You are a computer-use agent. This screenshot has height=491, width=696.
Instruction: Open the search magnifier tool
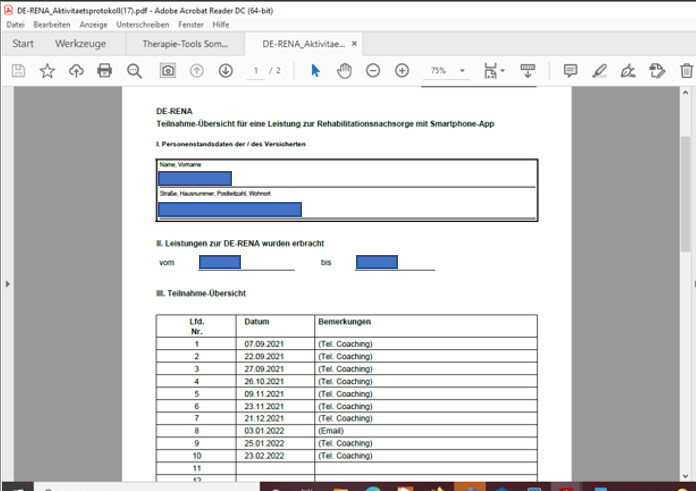[x=134, y=71]
